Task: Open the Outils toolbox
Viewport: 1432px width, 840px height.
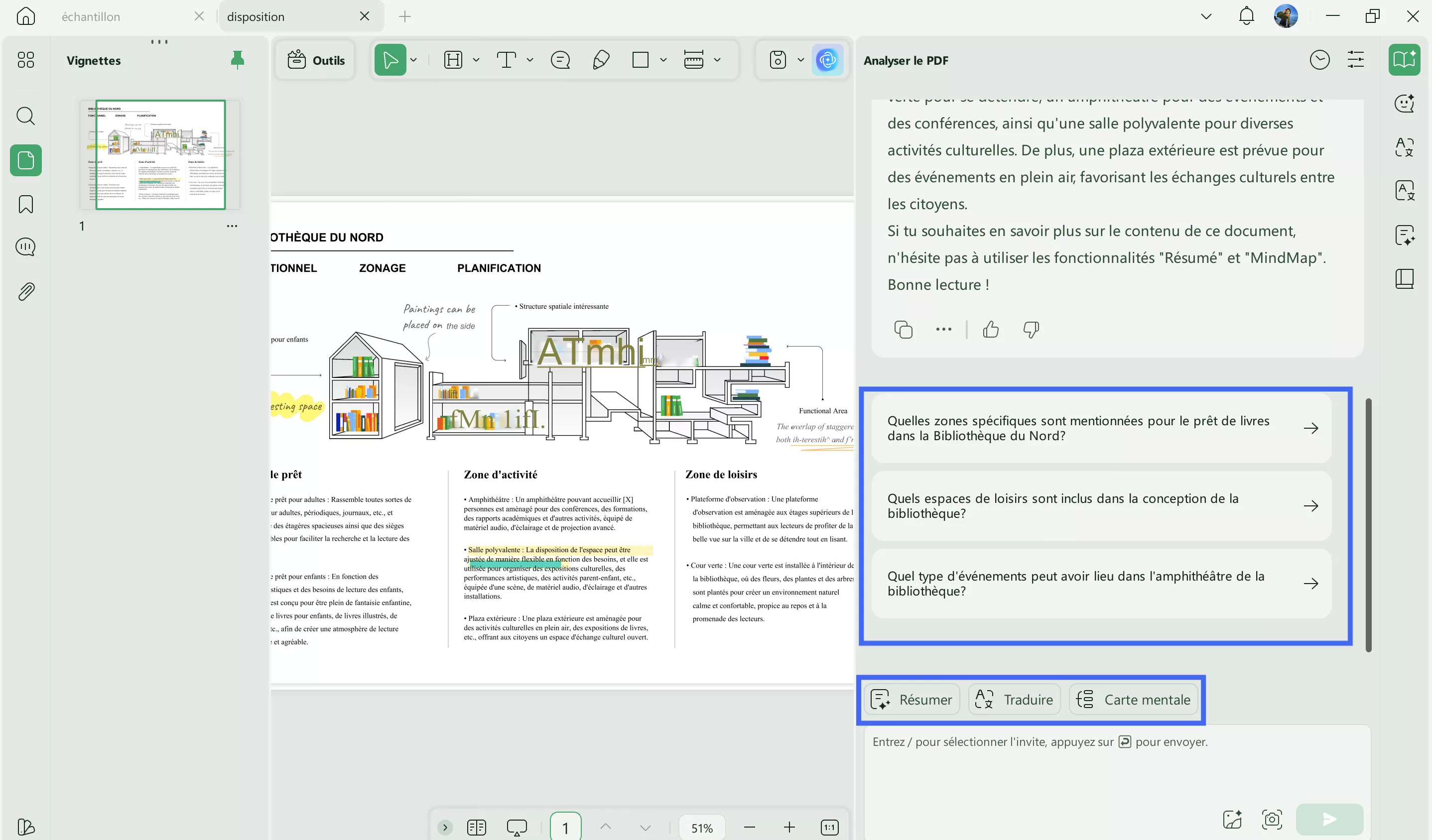Action: (x=316, y=59)
